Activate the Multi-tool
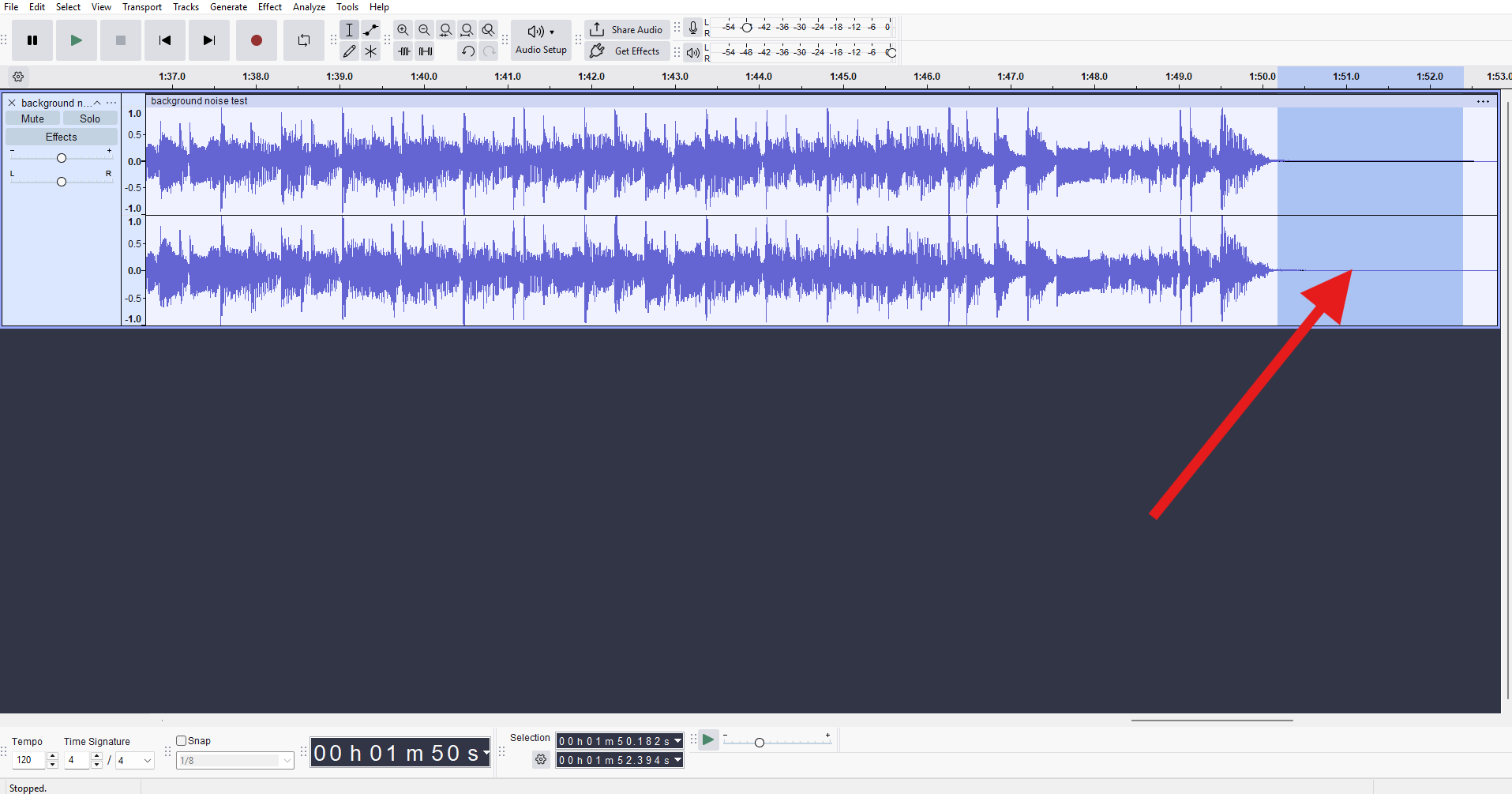Screen dimensions: 1512x794 [x=371, y=51]
